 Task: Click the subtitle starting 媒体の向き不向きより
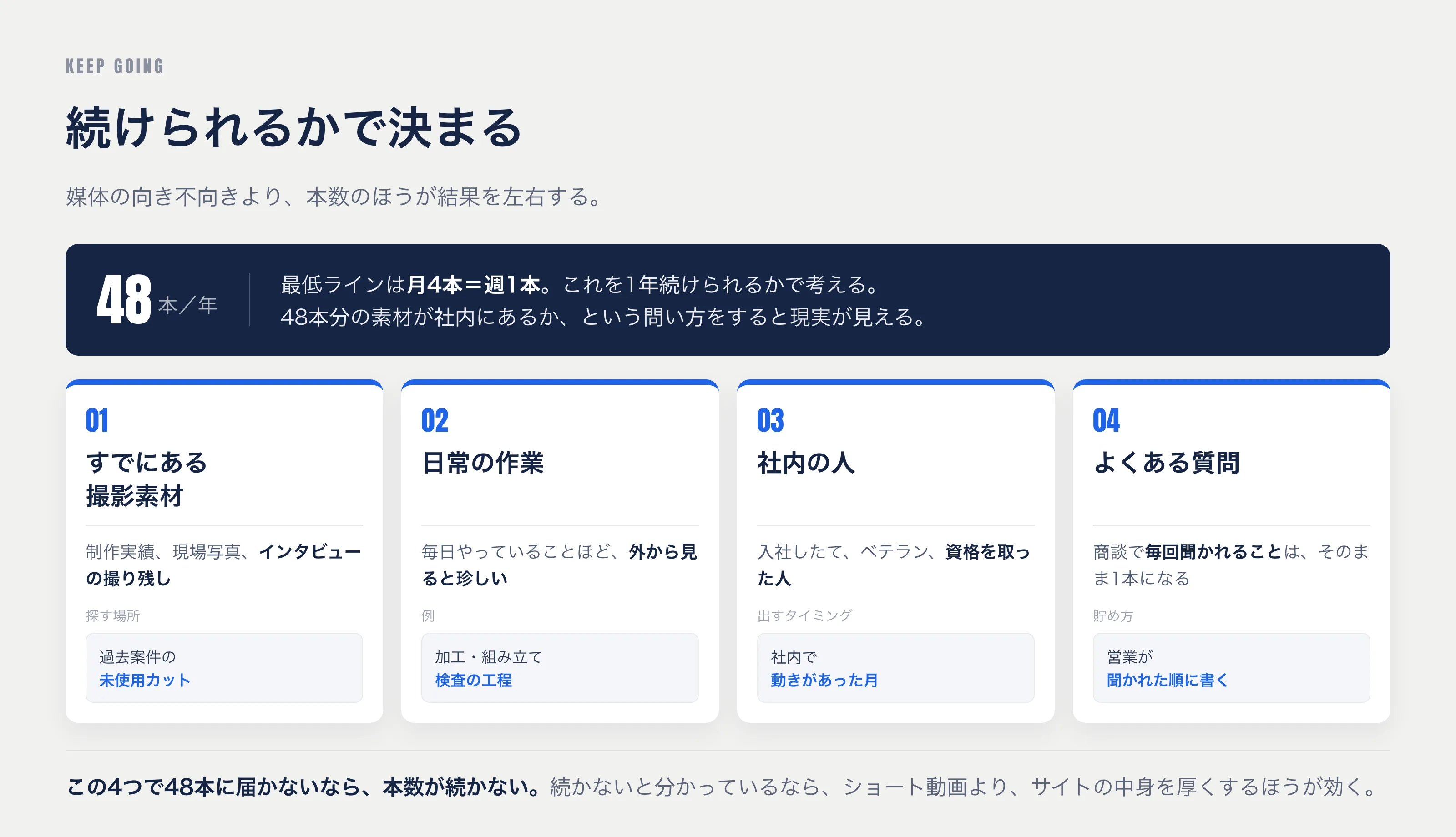click(x=334, y=197)
